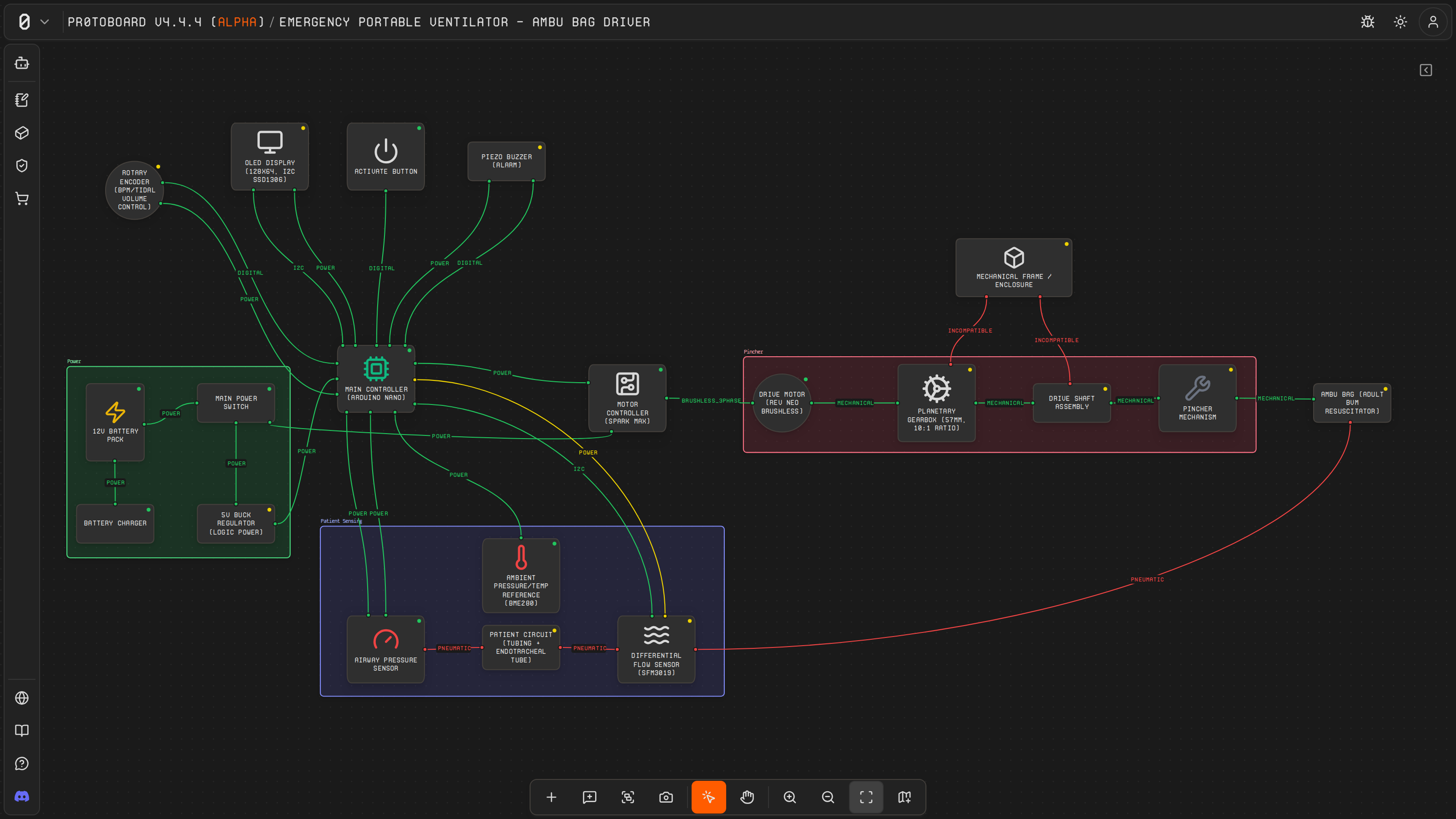Image resolution: width=1456 pixels, height=819 pixels.
Task: Select the 12V Battery Pack node
Action: pyautogui.click(x=115, y=422)
